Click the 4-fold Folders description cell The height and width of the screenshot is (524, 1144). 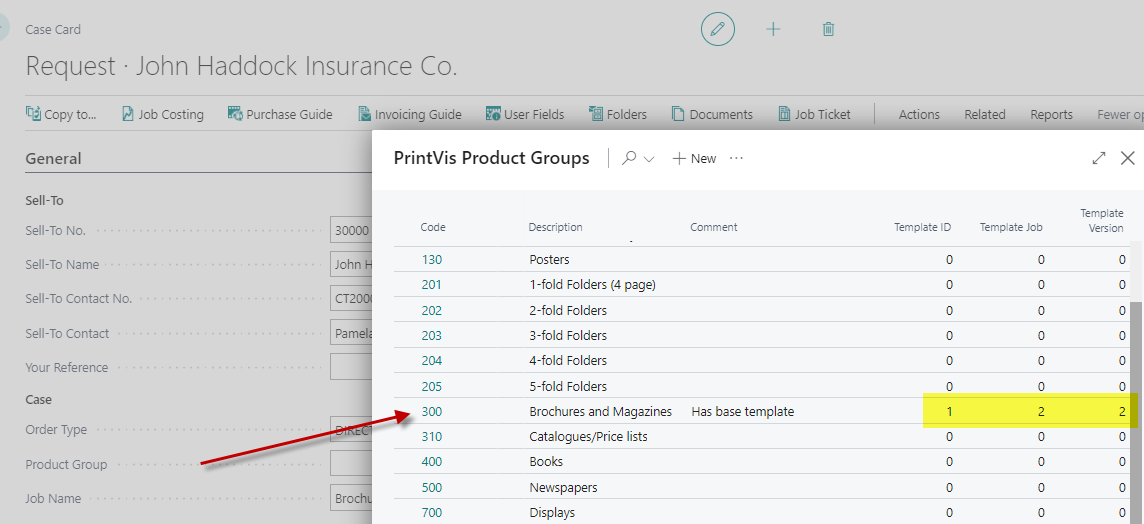click(x=568, y=361)
